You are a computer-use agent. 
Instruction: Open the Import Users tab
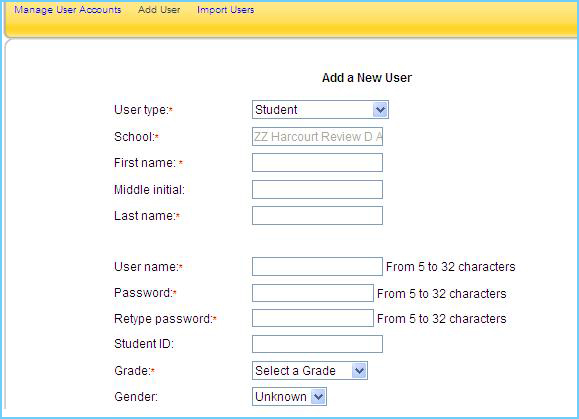226,10
